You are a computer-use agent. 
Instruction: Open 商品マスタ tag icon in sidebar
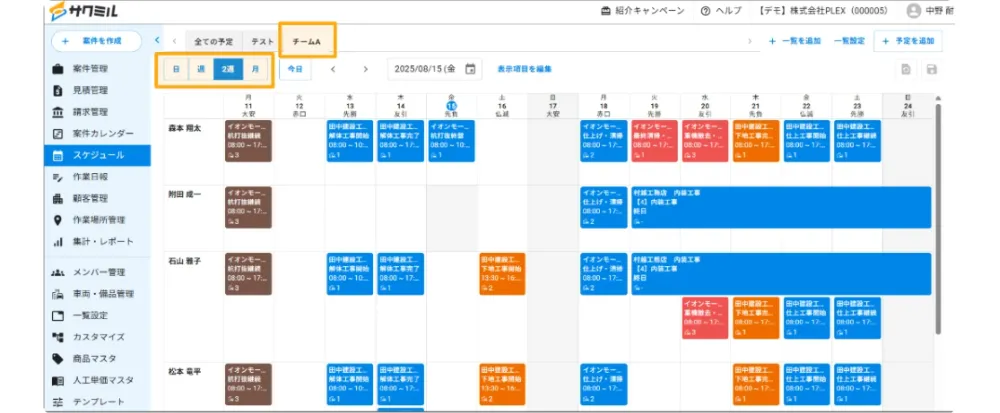[58, 359]
